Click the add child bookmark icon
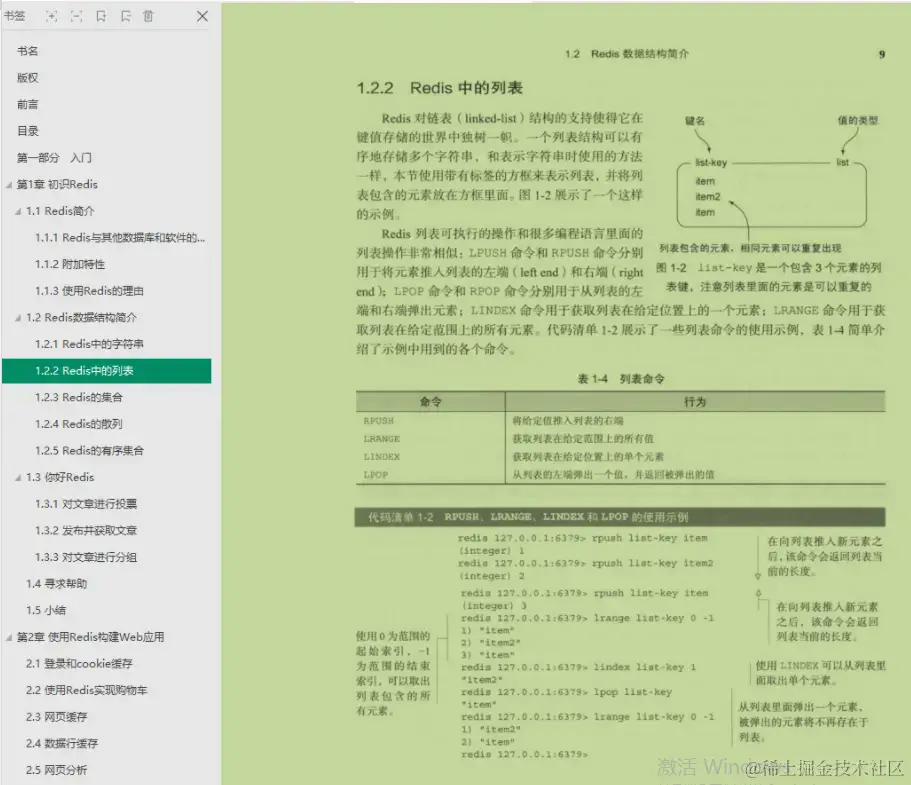The width and height of the screenshot is (911, 785). [x=125, y=16]
